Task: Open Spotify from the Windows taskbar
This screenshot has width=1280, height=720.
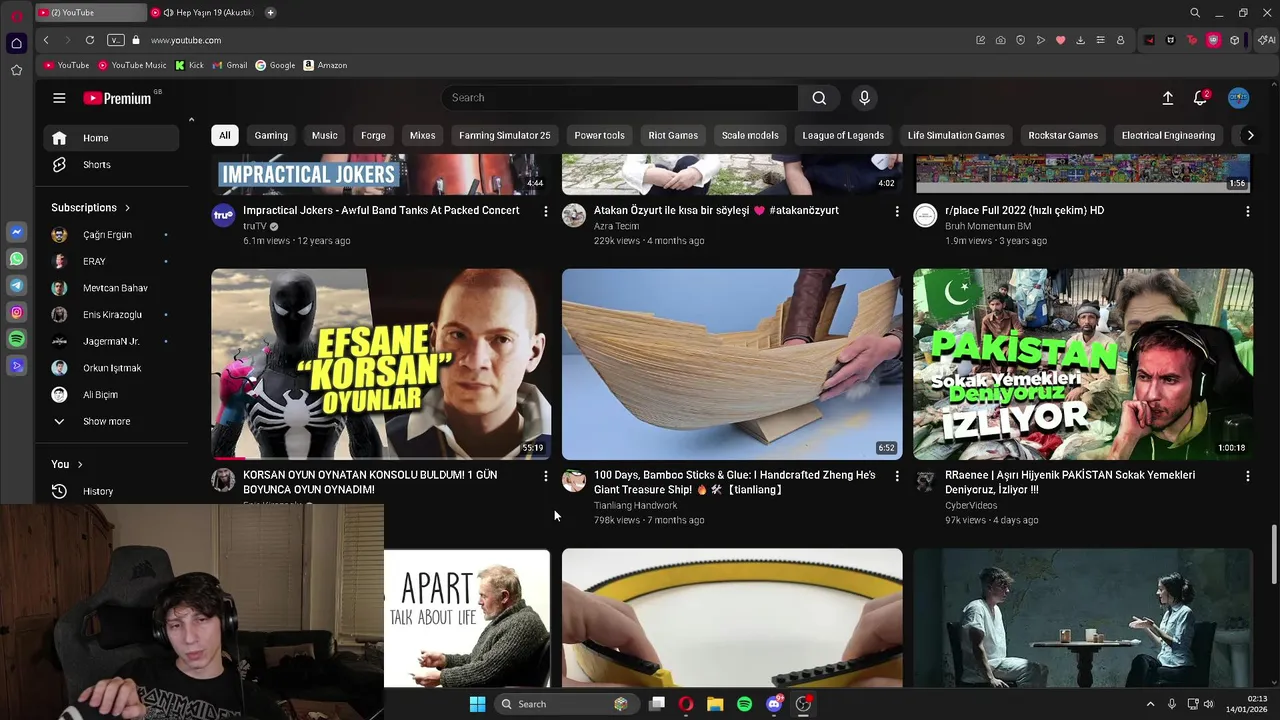Action: click(744, 704)
